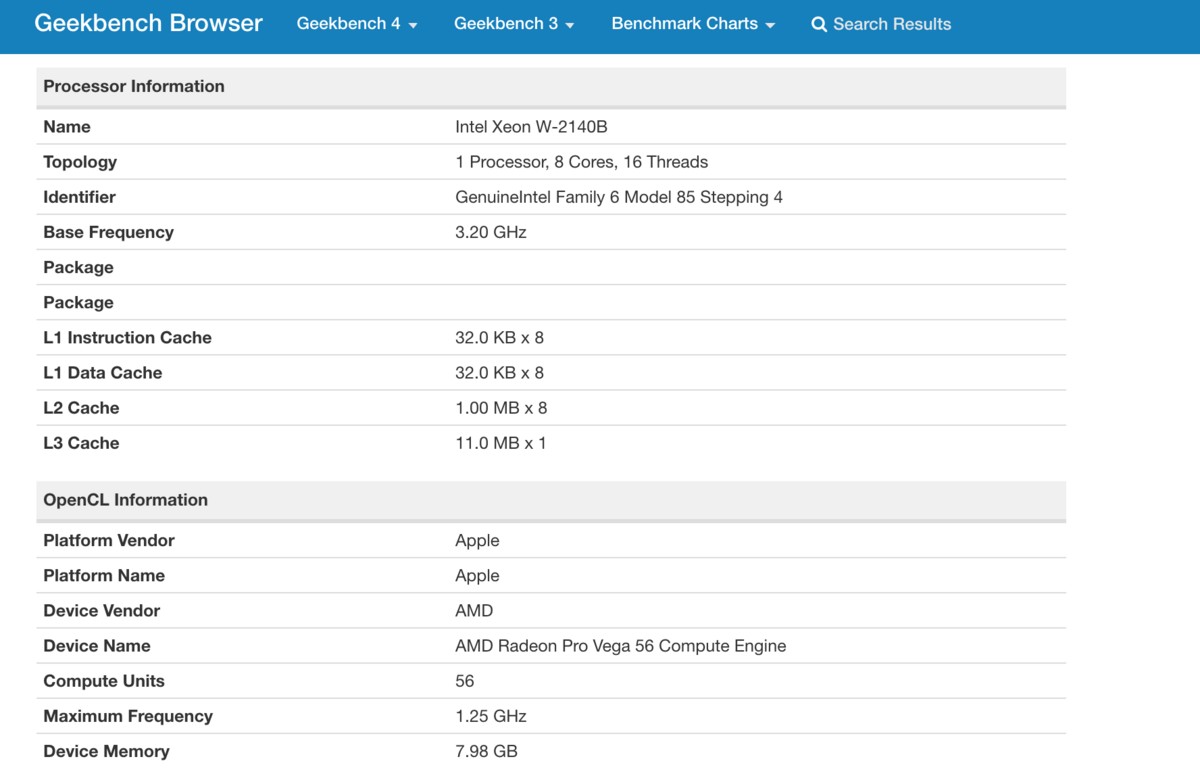Open the Geekbench Browser home link
1200x780 pixels.
click(148, 23)
